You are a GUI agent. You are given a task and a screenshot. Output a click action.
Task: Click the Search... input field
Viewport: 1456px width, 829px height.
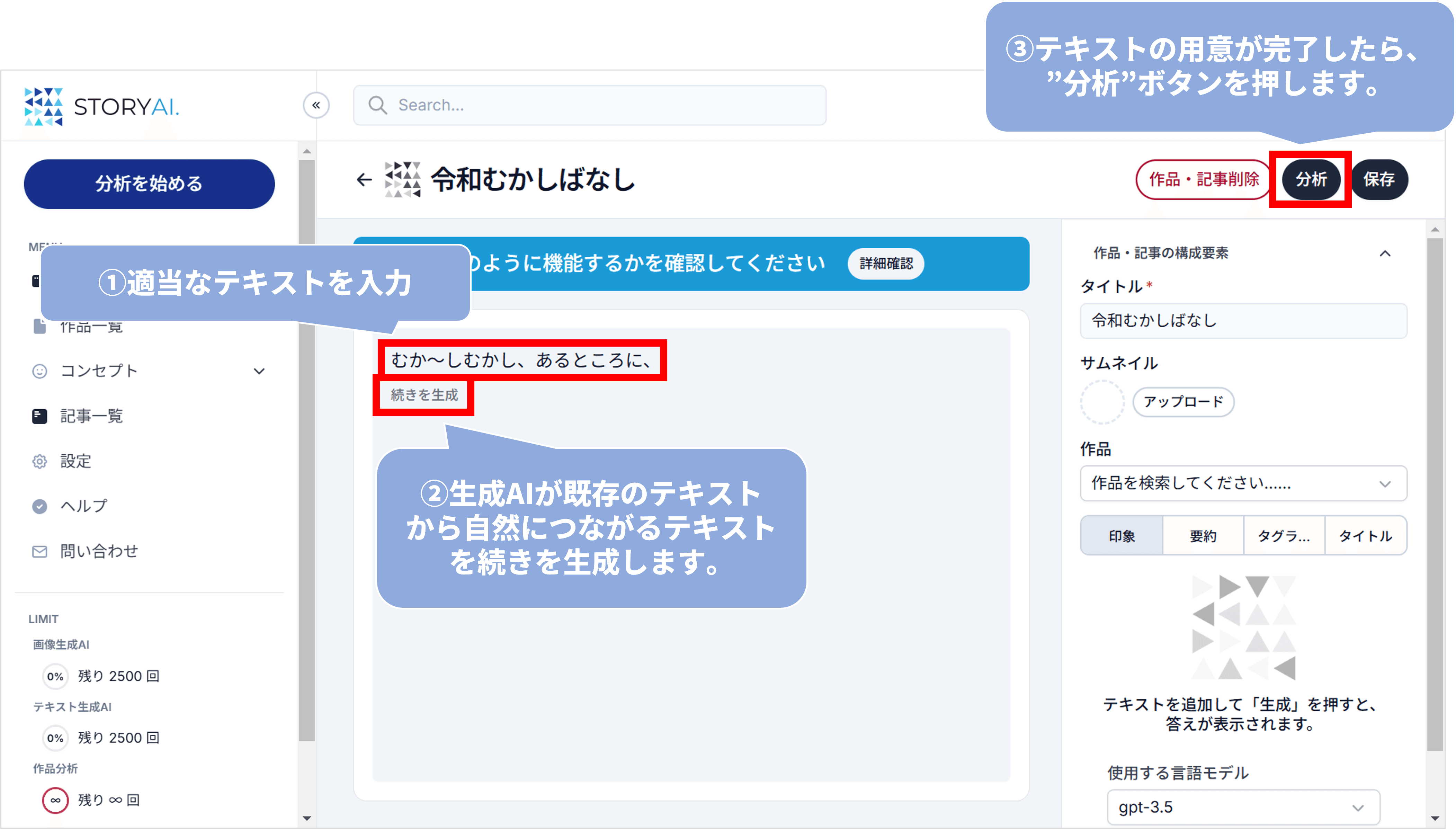(x=590, y=105)
